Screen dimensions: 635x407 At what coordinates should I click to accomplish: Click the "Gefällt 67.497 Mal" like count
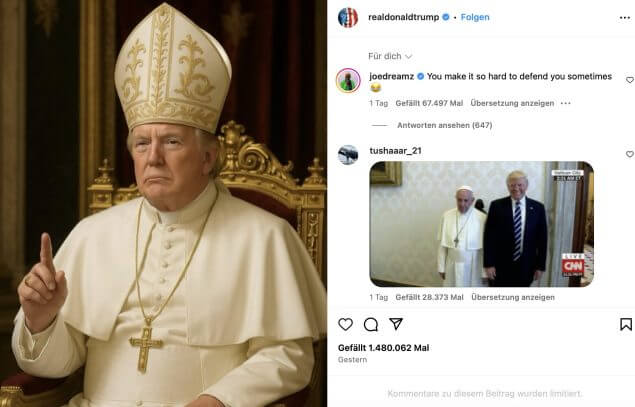429,103
